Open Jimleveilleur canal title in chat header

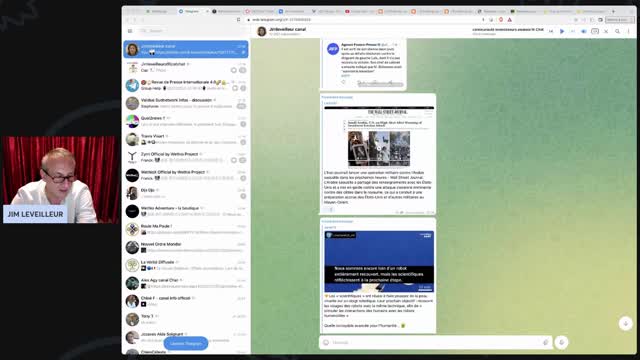point(287,29)
